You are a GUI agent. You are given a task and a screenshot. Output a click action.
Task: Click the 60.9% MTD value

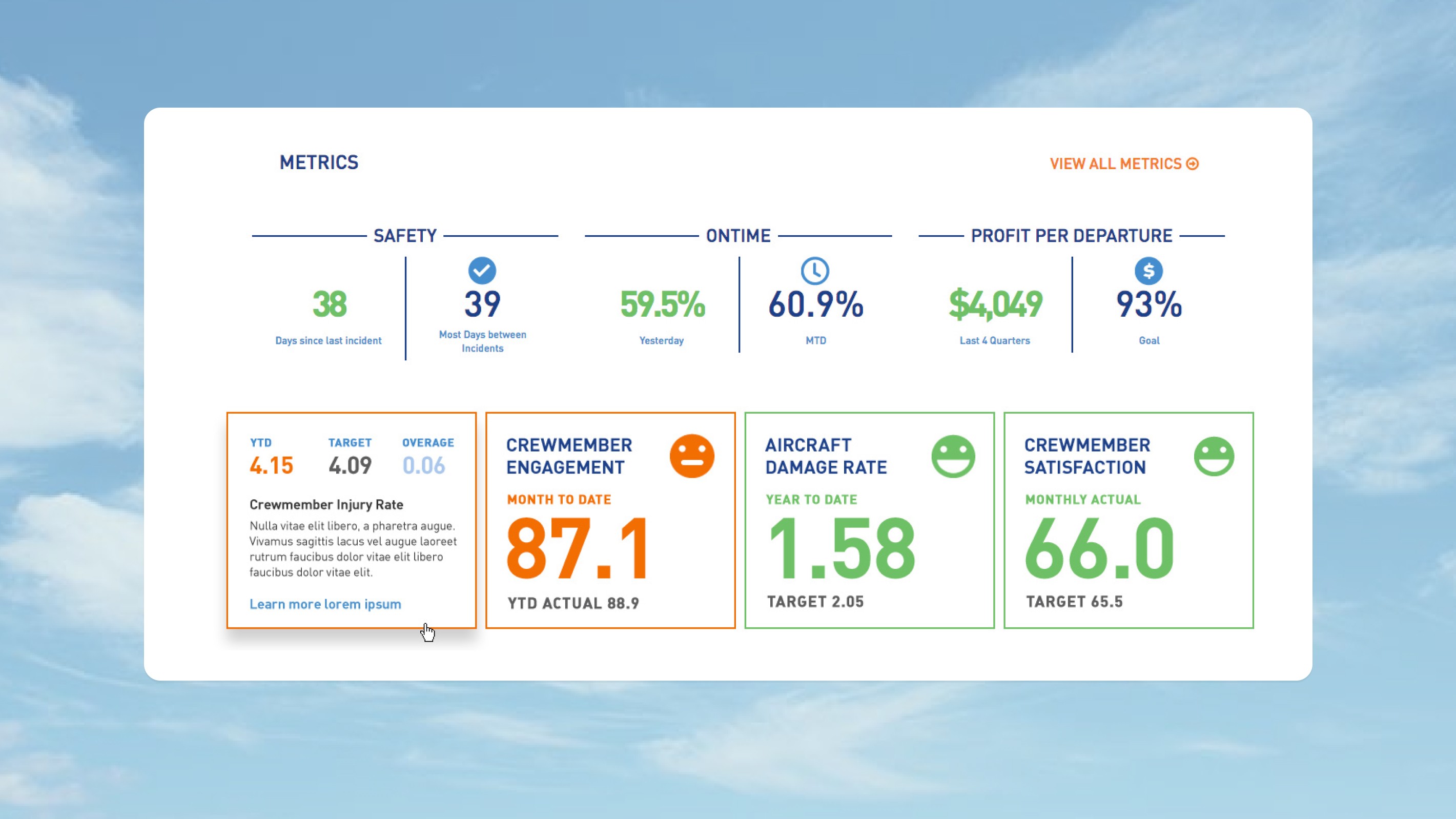[815, 304]
